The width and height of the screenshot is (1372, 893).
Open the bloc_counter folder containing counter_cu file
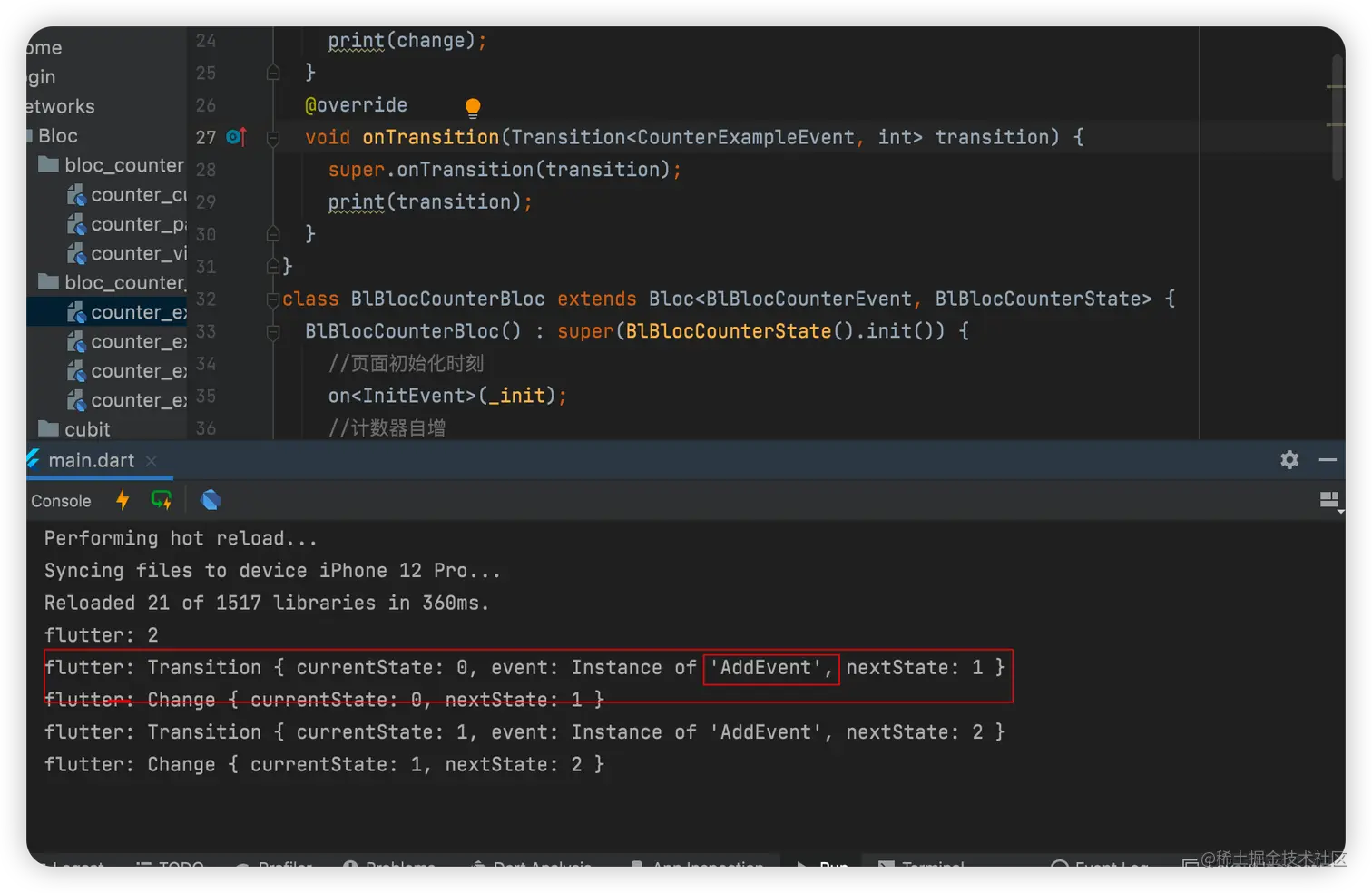click(x=112, y=165)
